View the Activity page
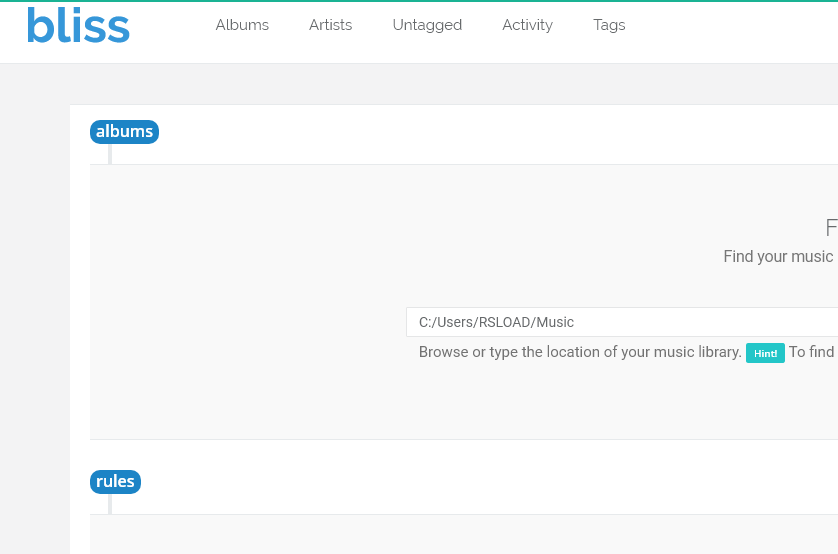This screenshot has width=838, height=554. coord(527,25)
